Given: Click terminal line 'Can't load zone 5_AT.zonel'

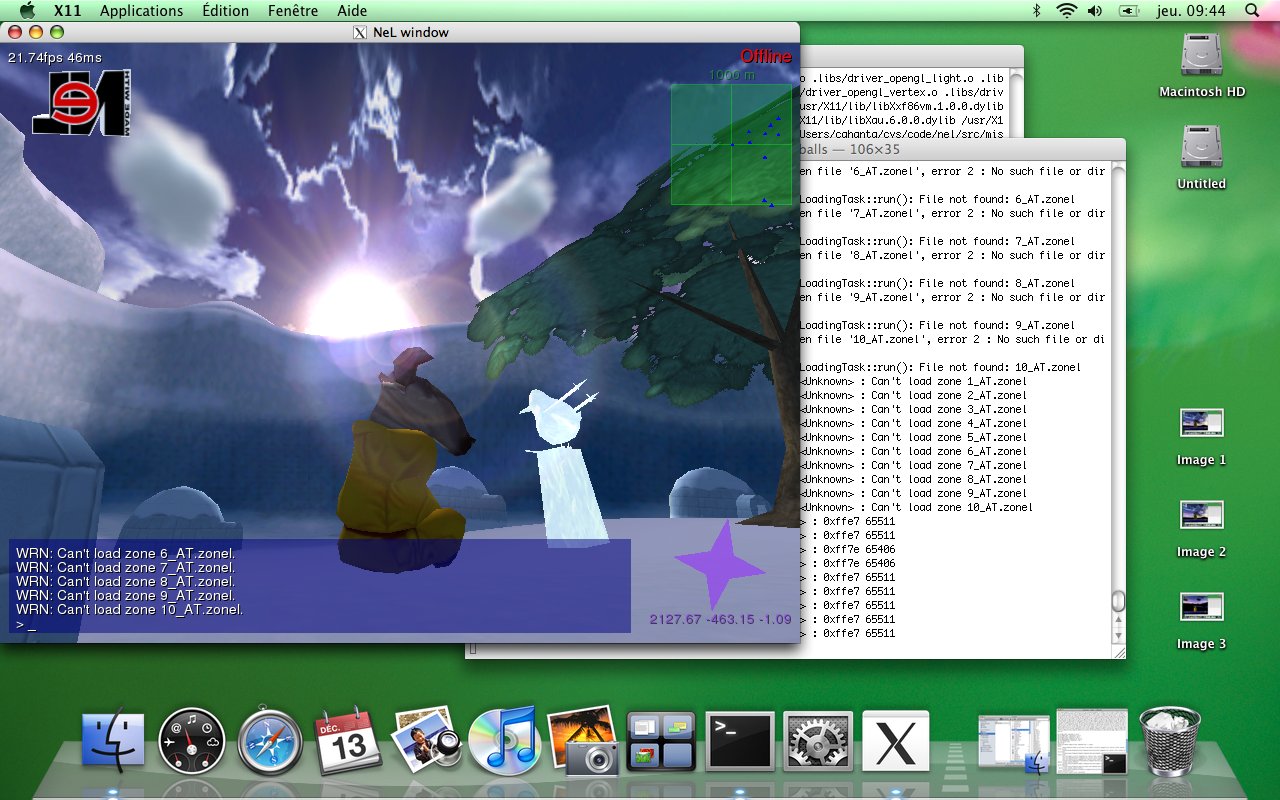Looking at the screenshot, I should pos(914,437).
